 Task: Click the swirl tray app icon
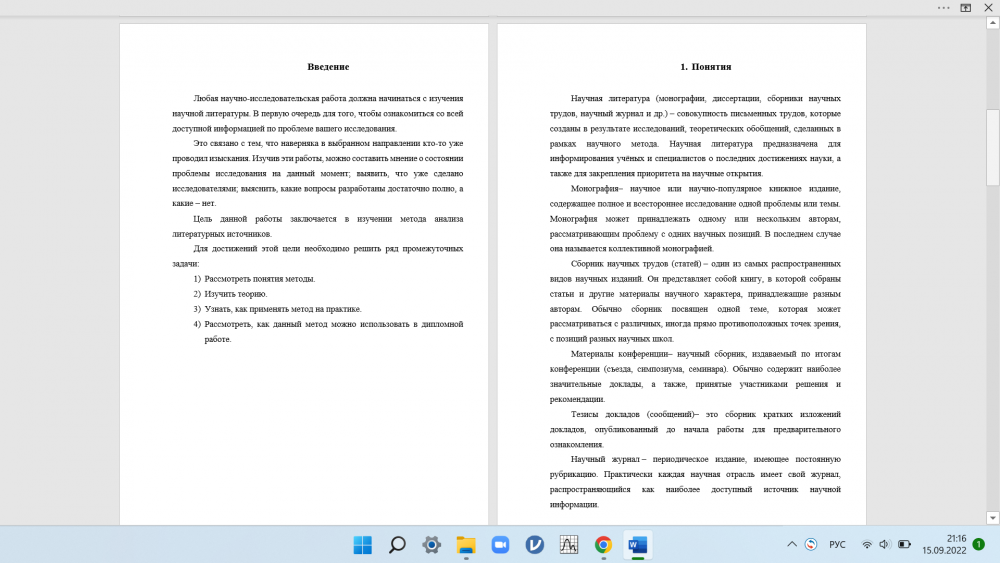pos(811,545)
